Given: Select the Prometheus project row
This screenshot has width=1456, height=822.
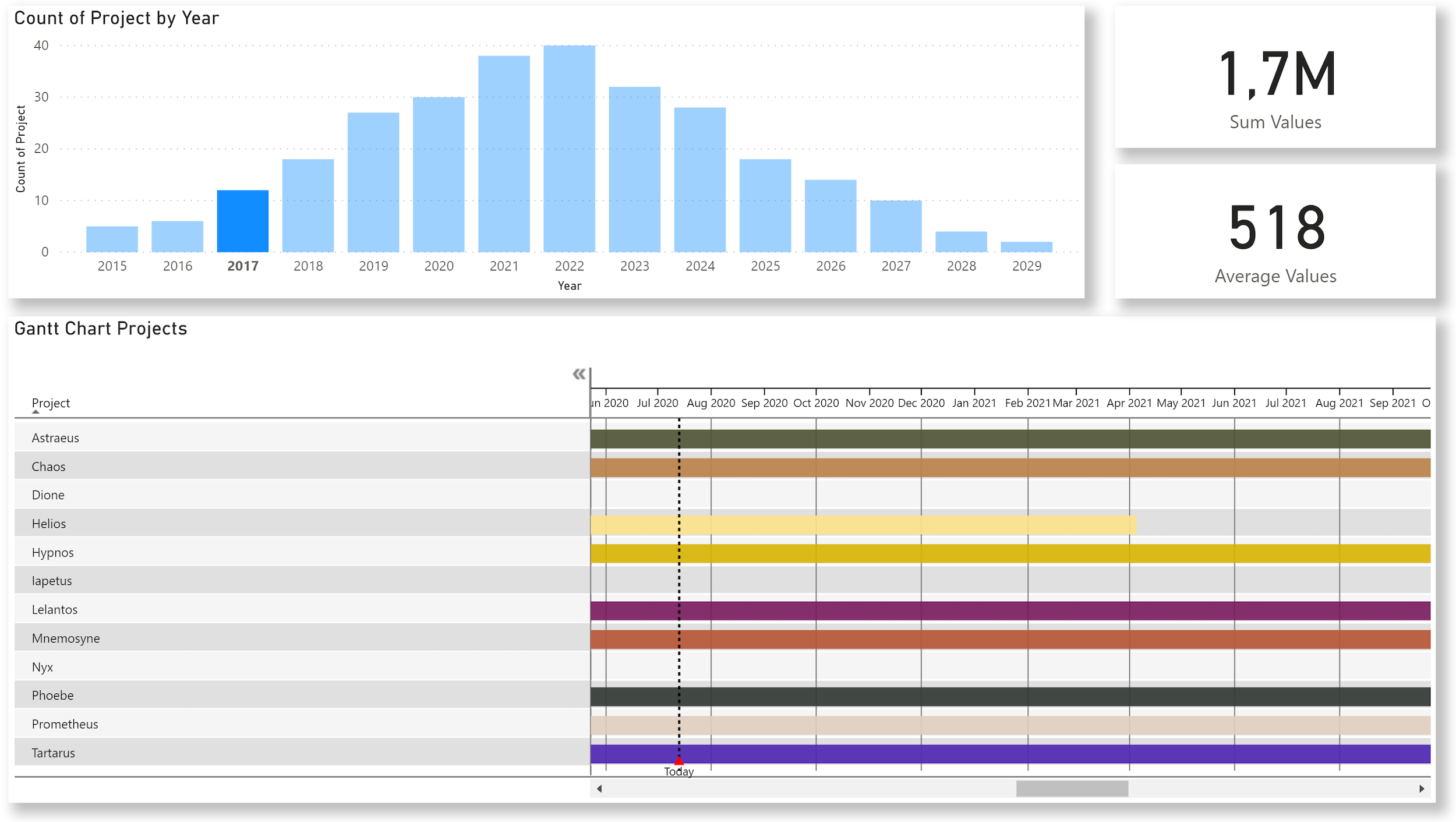Looking at the screenshot, I should point(65,724).
